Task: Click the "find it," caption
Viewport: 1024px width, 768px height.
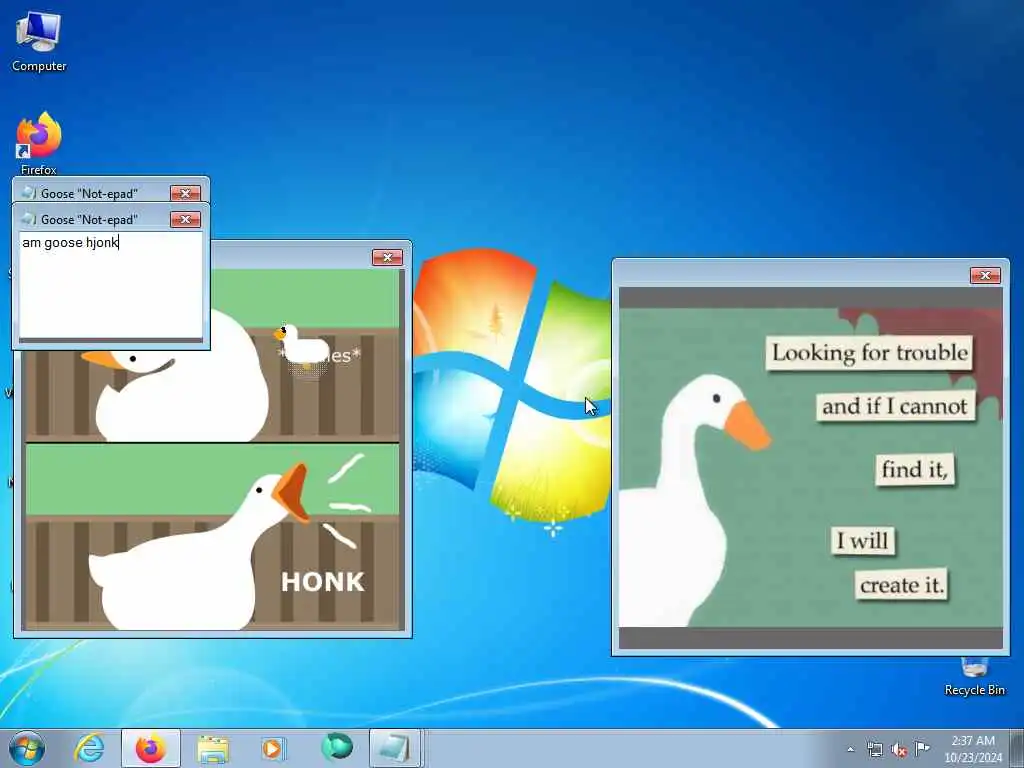Action: [x=914, y=469]
